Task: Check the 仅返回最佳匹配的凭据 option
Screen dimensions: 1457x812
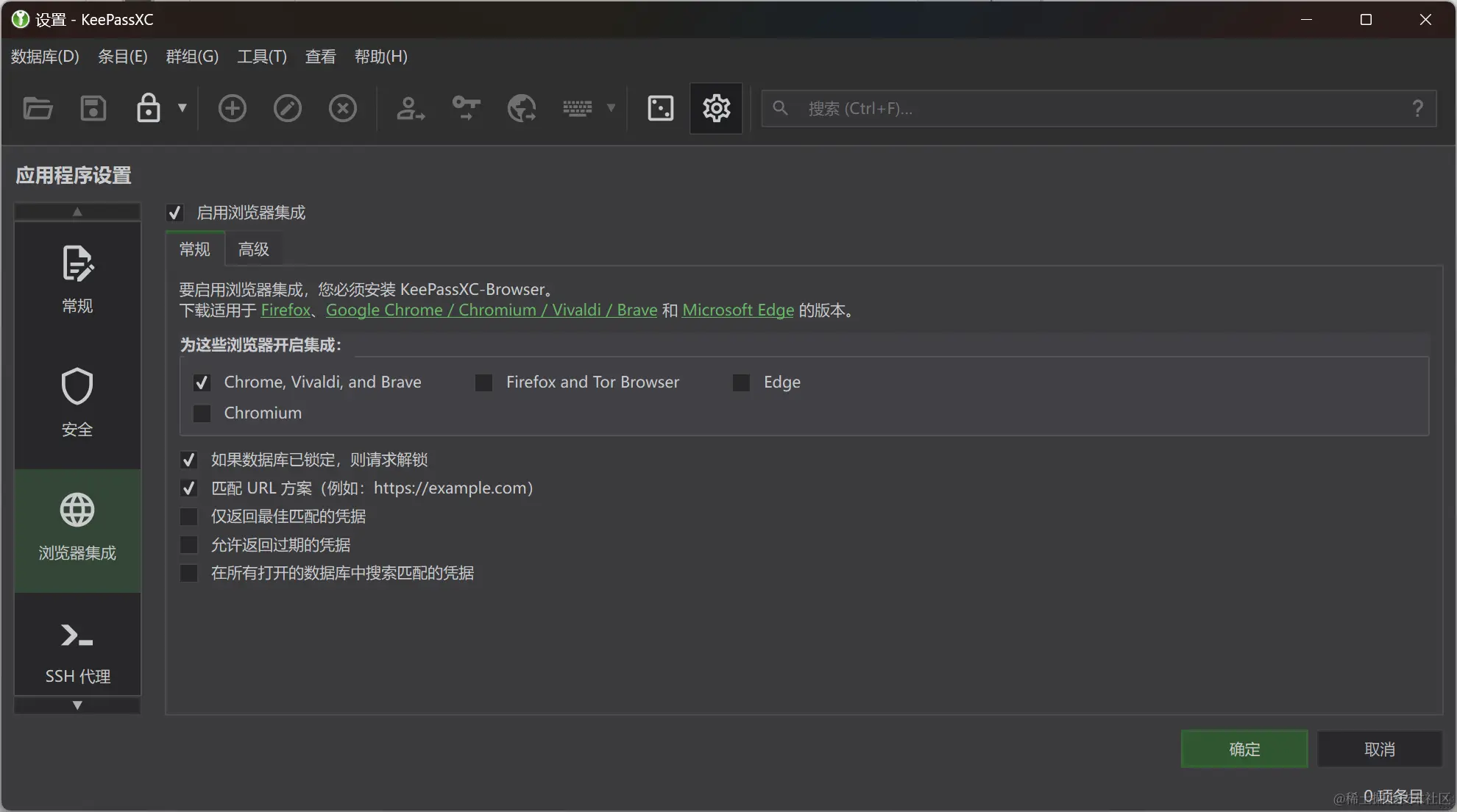Action: (x=189, y=516)
